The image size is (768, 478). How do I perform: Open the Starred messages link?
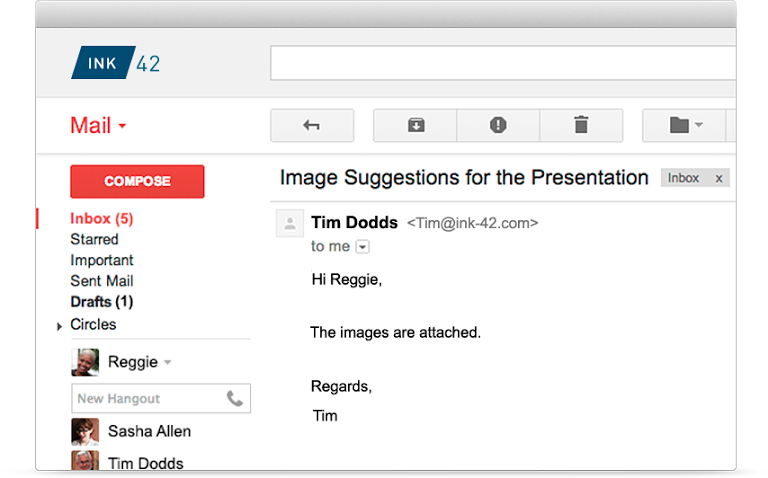pos(94,239)
